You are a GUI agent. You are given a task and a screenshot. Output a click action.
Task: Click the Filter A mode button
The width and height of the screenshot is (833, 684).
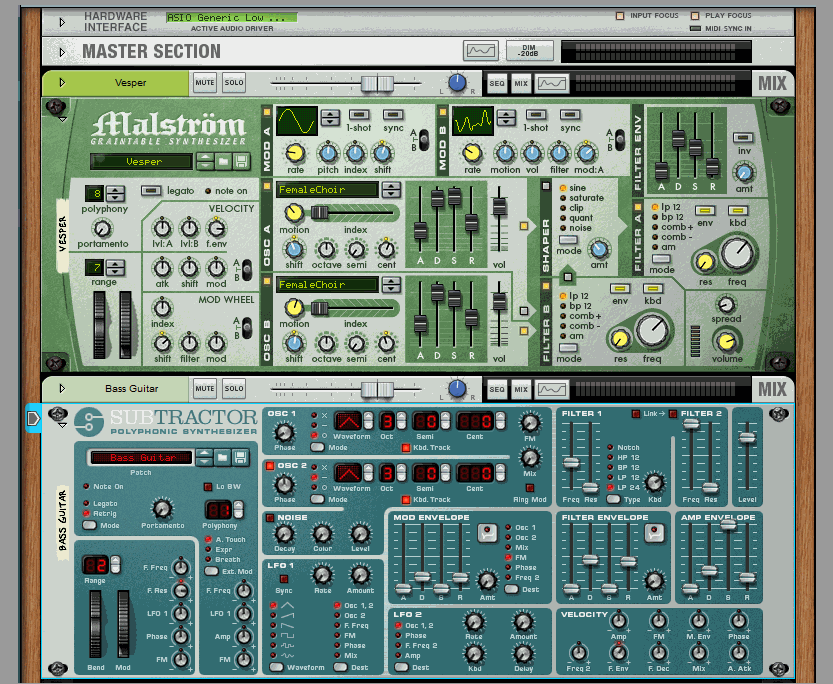[661, 259]
